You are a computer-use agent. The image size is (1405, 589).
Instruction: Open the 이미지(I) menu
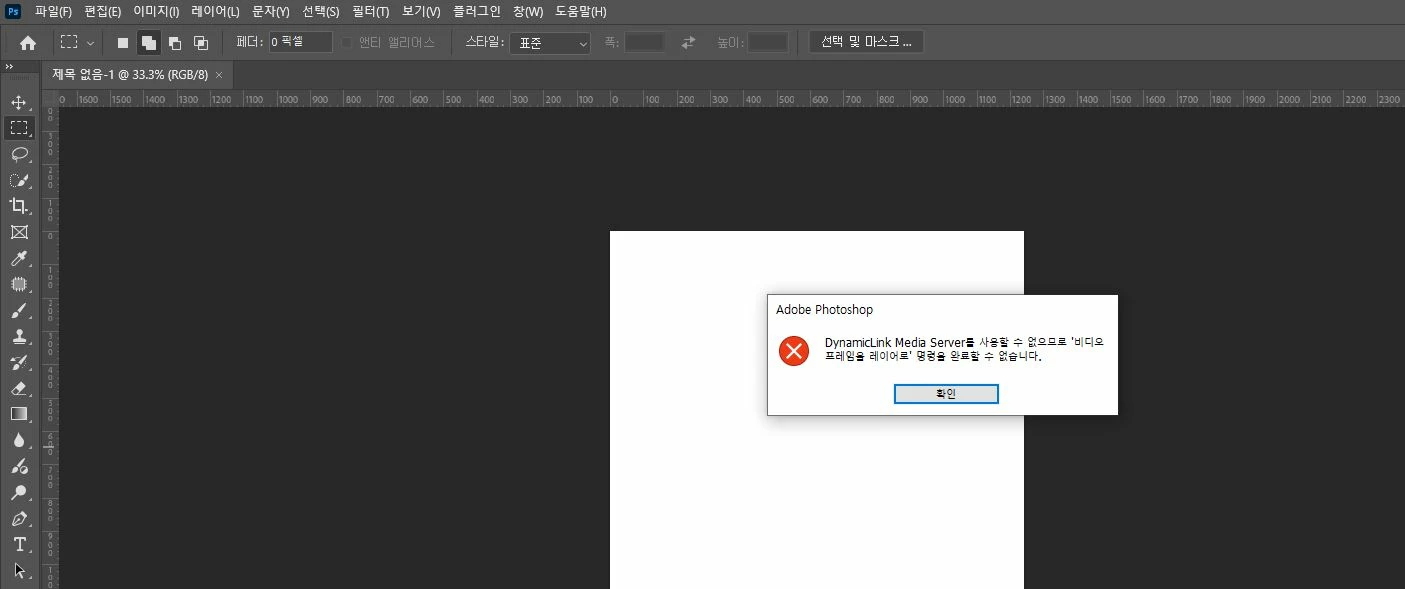click(157, 12)
